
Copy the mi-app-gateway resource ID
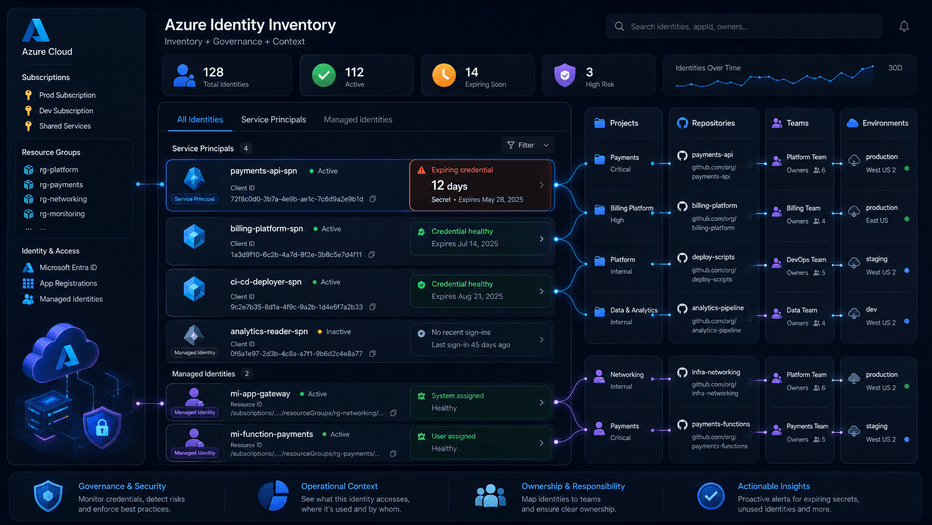[x=393, y=413]
